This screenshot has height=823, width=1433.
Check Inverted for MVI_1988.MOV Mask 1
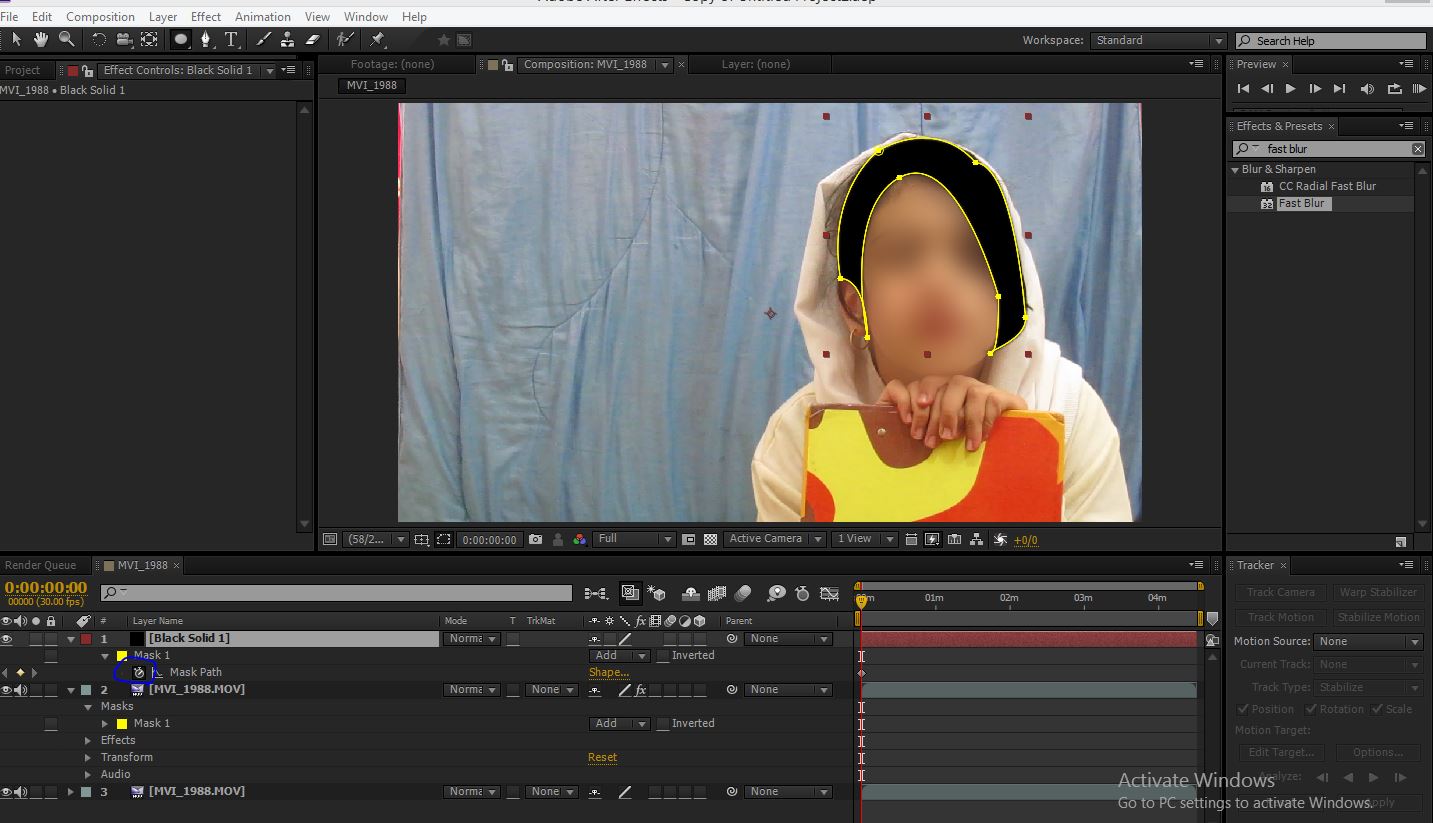(x=662, y=724)
